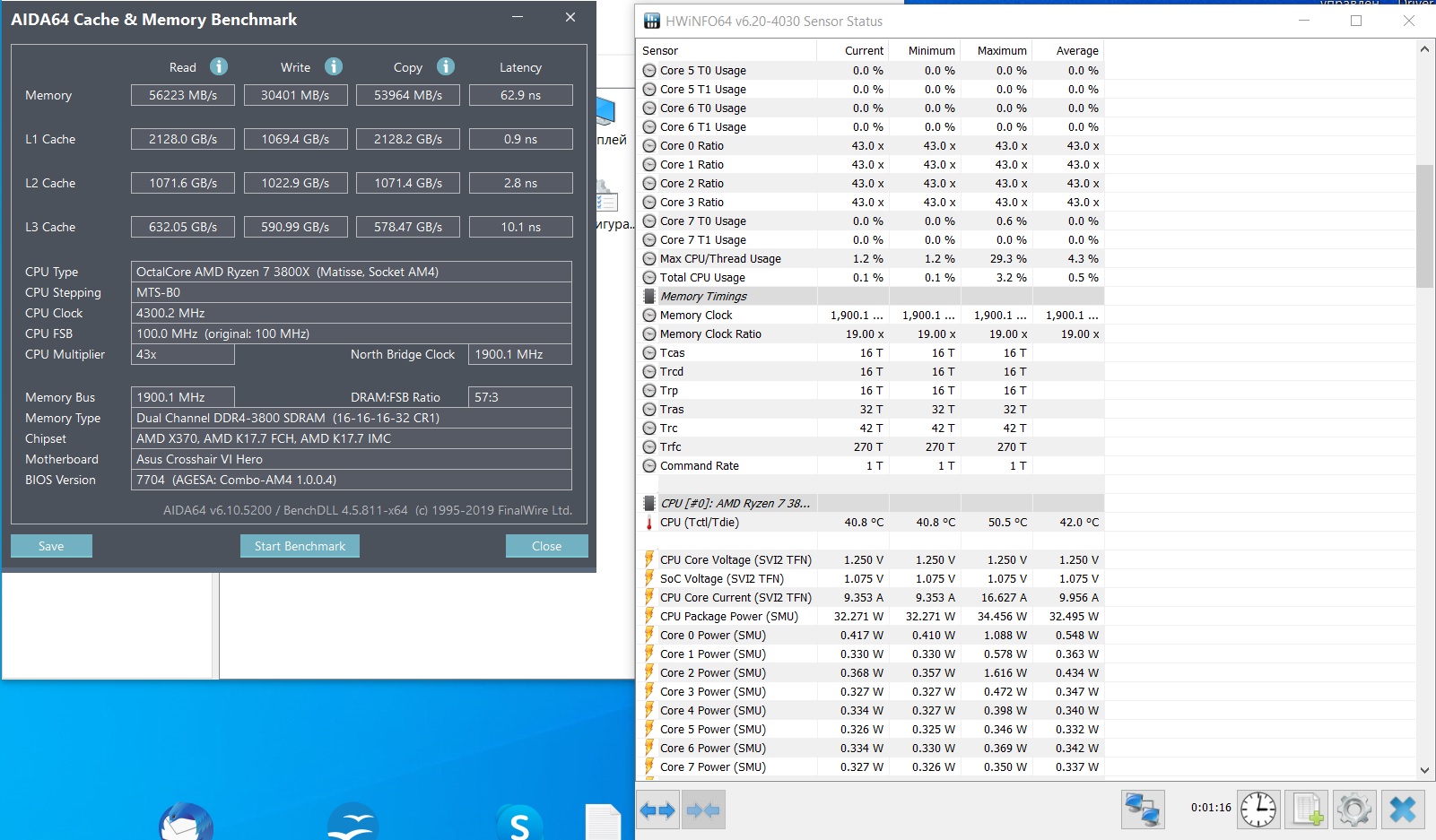Click the info icon next to Copy
Screen dimensions: 1436x840
pyautogui.click(x=446, y=66)
